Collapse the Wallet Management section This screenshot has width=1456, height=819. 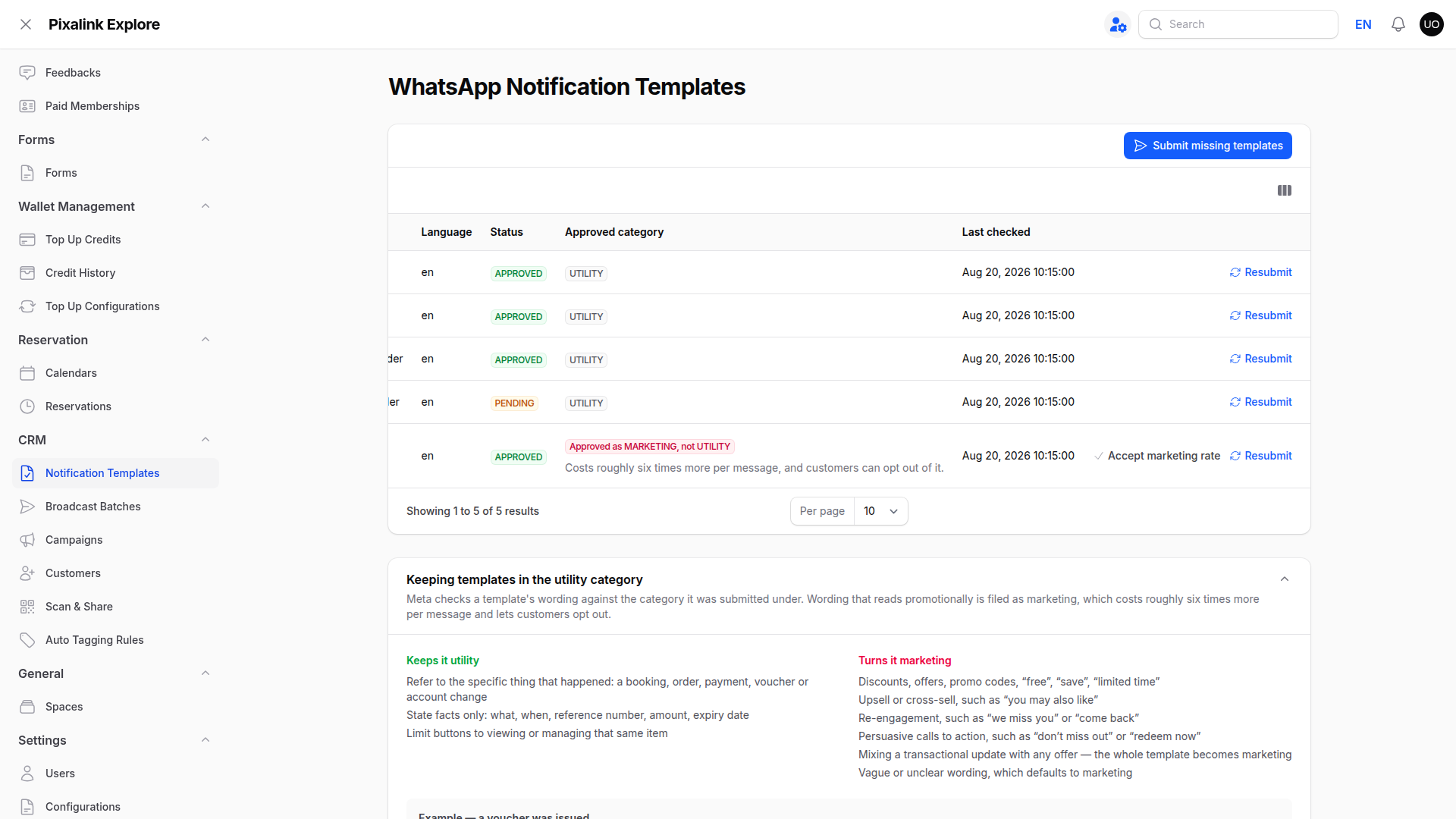pyautogui.click(x=206, y=206)
